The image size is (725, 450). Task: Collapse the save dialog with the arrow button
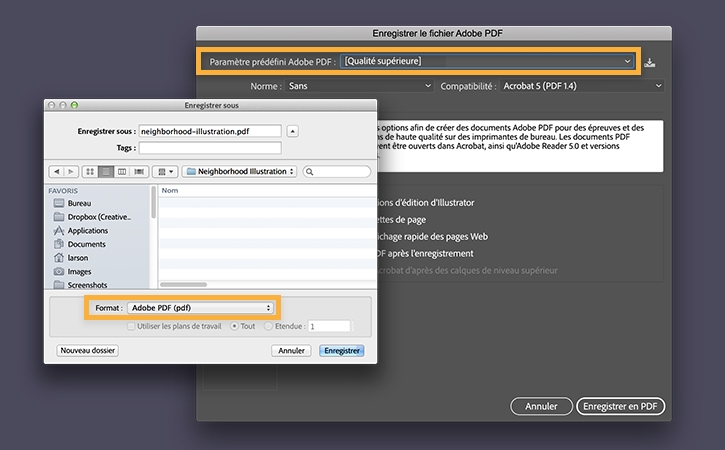point(292,131)
